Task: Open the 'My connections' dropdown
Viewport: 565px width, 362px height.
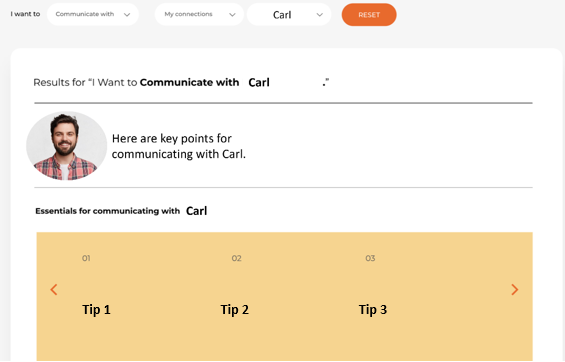Action: 199,14
